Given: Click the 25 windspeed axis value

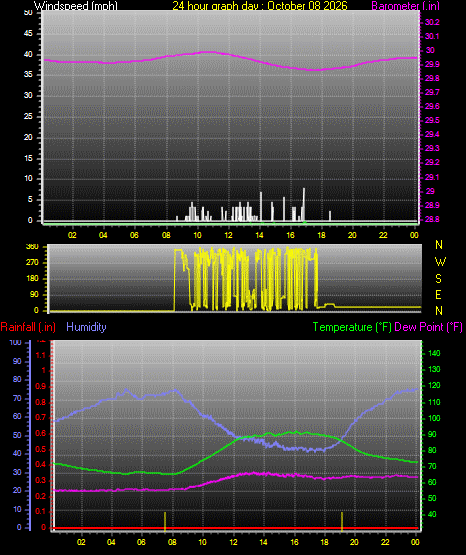Looking at the screenshot, I should click(28, 116).
